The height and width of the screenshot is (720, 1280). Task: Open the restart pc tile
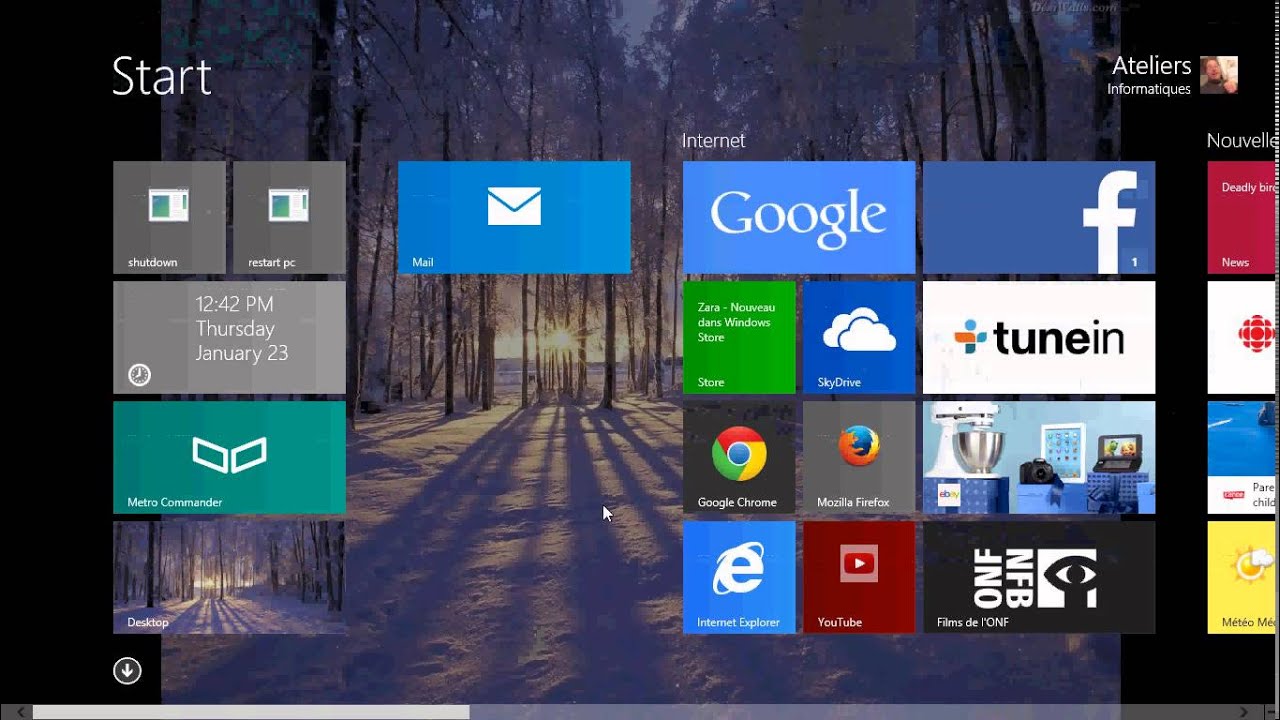pos(289,217)
